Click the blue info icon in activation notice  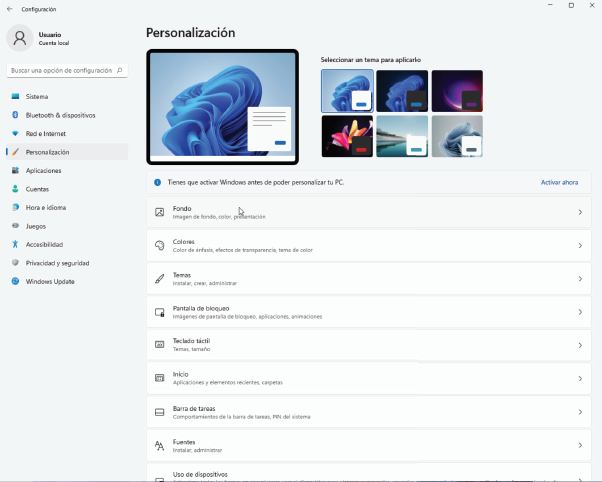[x=157, y=182]
